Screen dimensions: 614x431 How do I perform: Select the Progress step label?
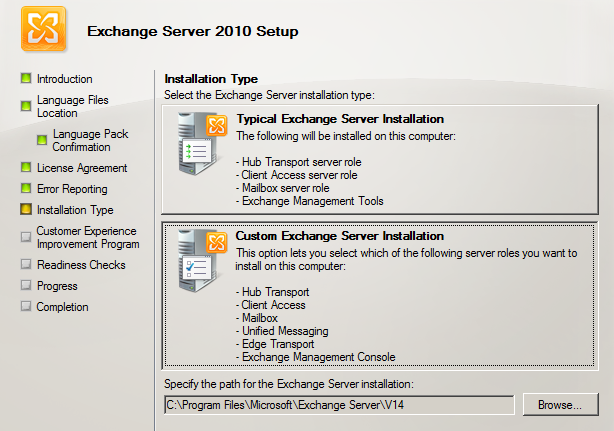tap(57, 286)
